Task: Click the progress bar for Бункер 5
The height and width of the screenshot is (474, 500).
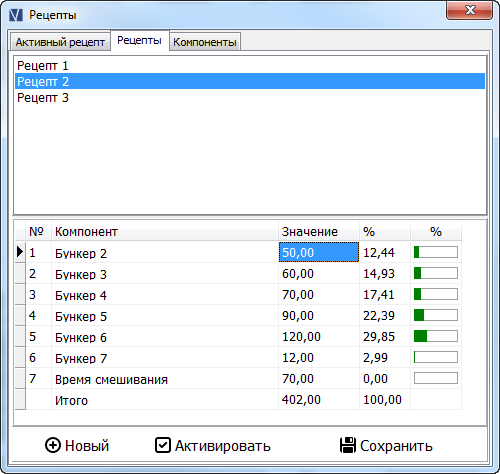Action: [x=436, y=315]
